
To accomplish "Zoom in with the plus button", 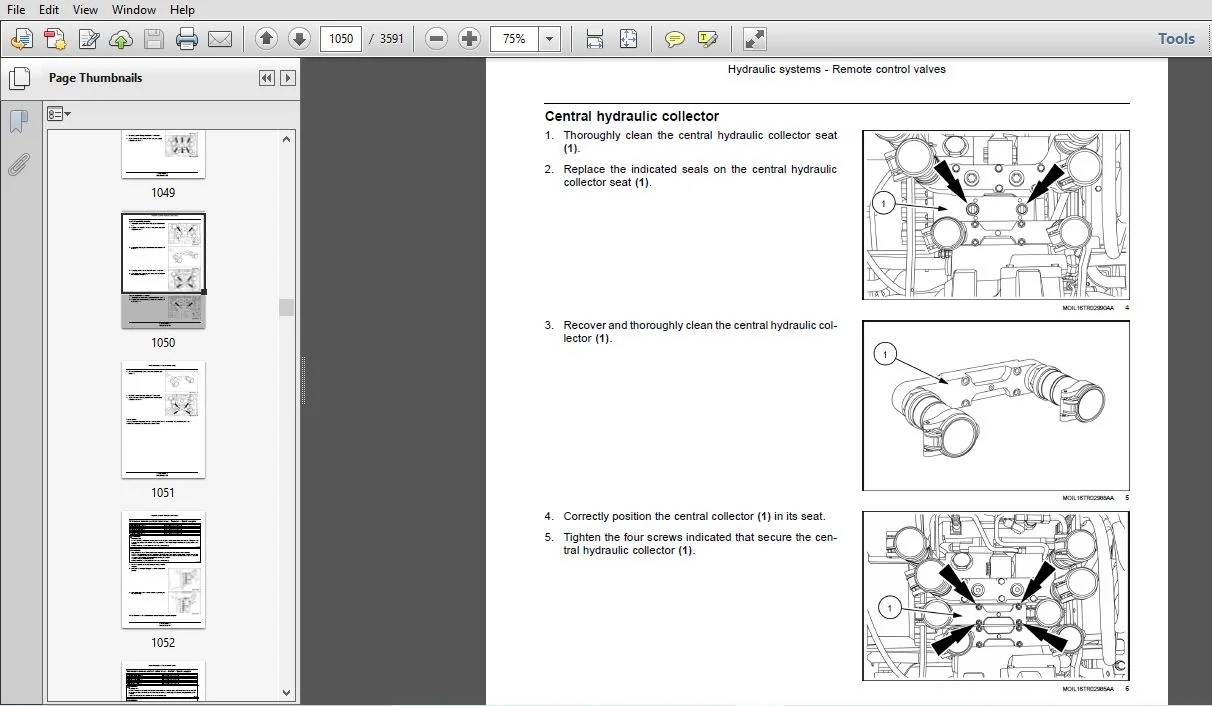I will 469,39.
